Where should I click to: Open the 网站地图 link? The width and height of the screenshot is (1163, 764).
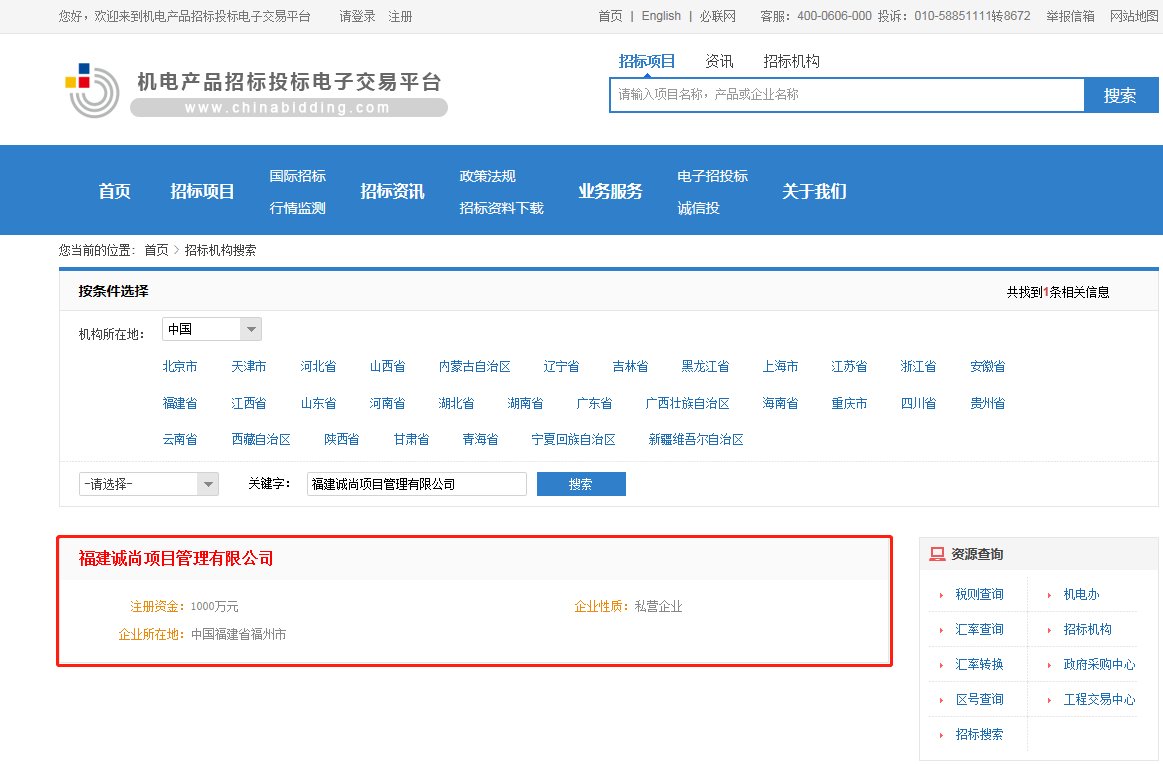click(1134, 16)
